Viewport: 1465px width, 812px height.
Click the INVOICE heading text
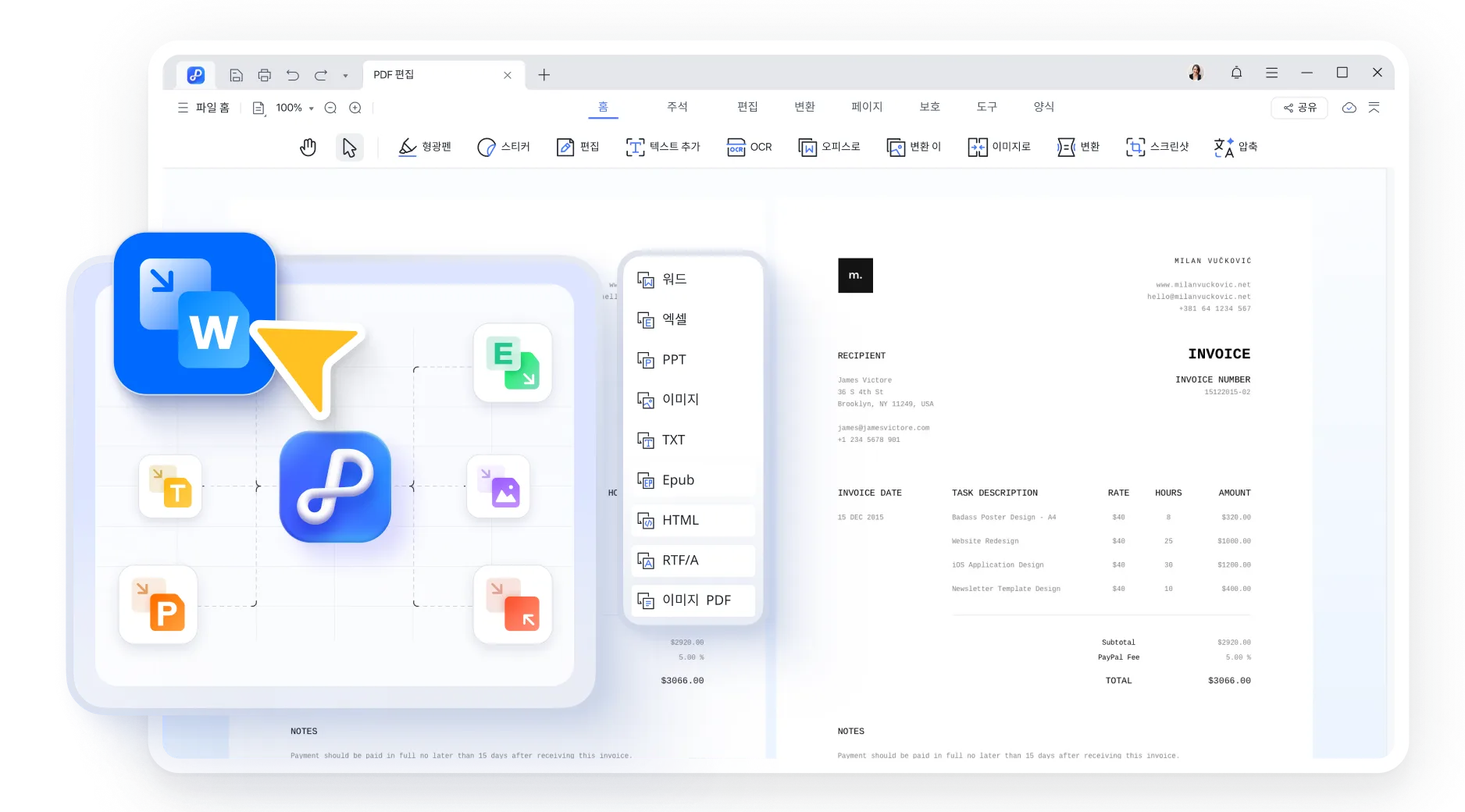(x=1219, y=354)
